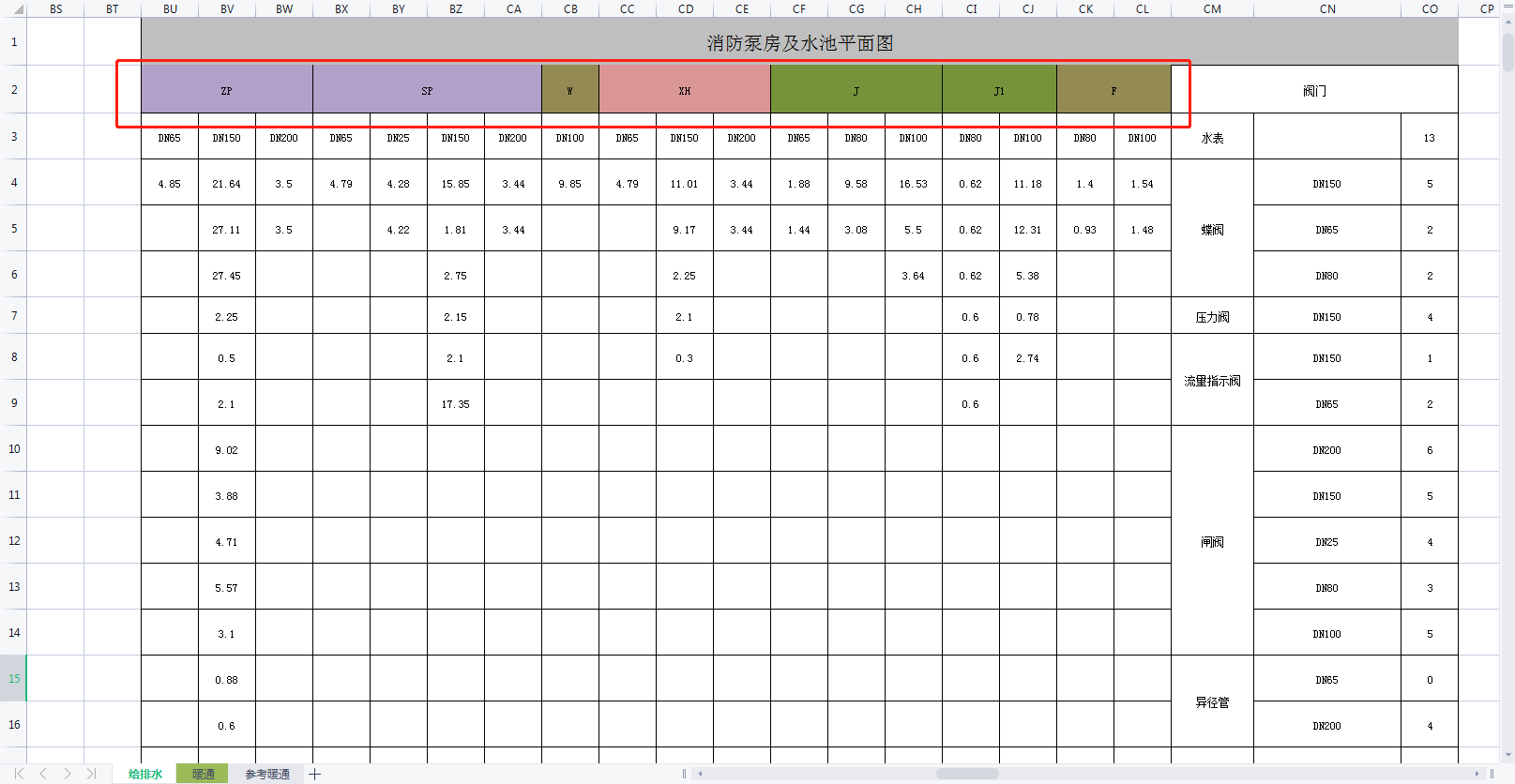Click the cell with value 27.45
This screenshot has width=1515, height=784.
click(227, 275)
